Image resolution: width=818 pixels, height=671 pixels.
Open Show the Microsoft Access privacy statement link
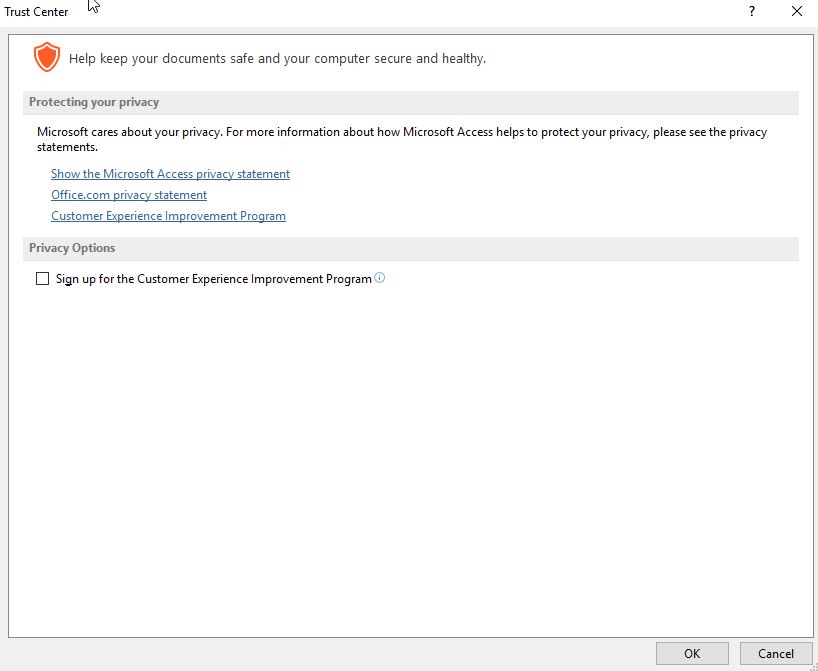click(x=170, y=174)
